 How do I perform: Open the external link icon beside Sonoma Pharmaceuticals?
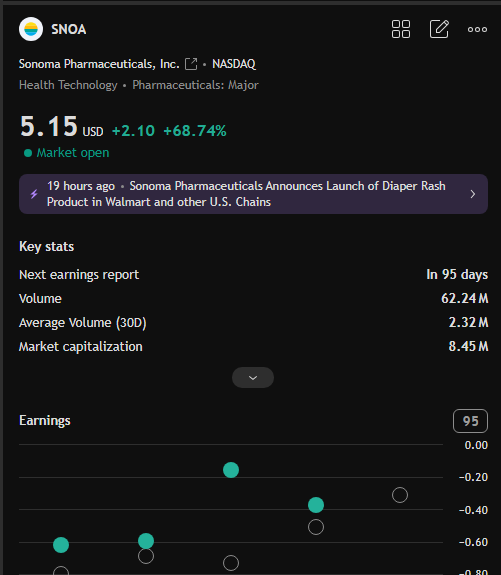coord(191,64)
